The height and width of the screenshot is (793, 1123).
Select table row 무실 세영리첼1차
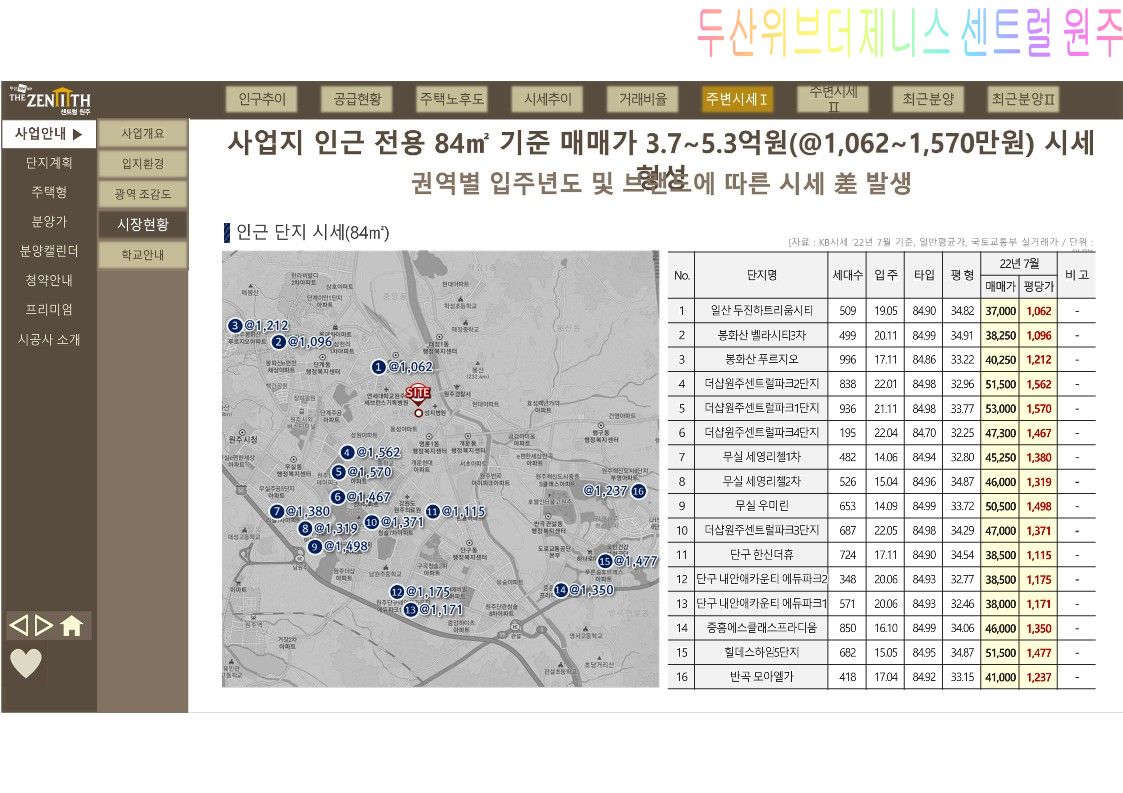click(x=882, y=457)
